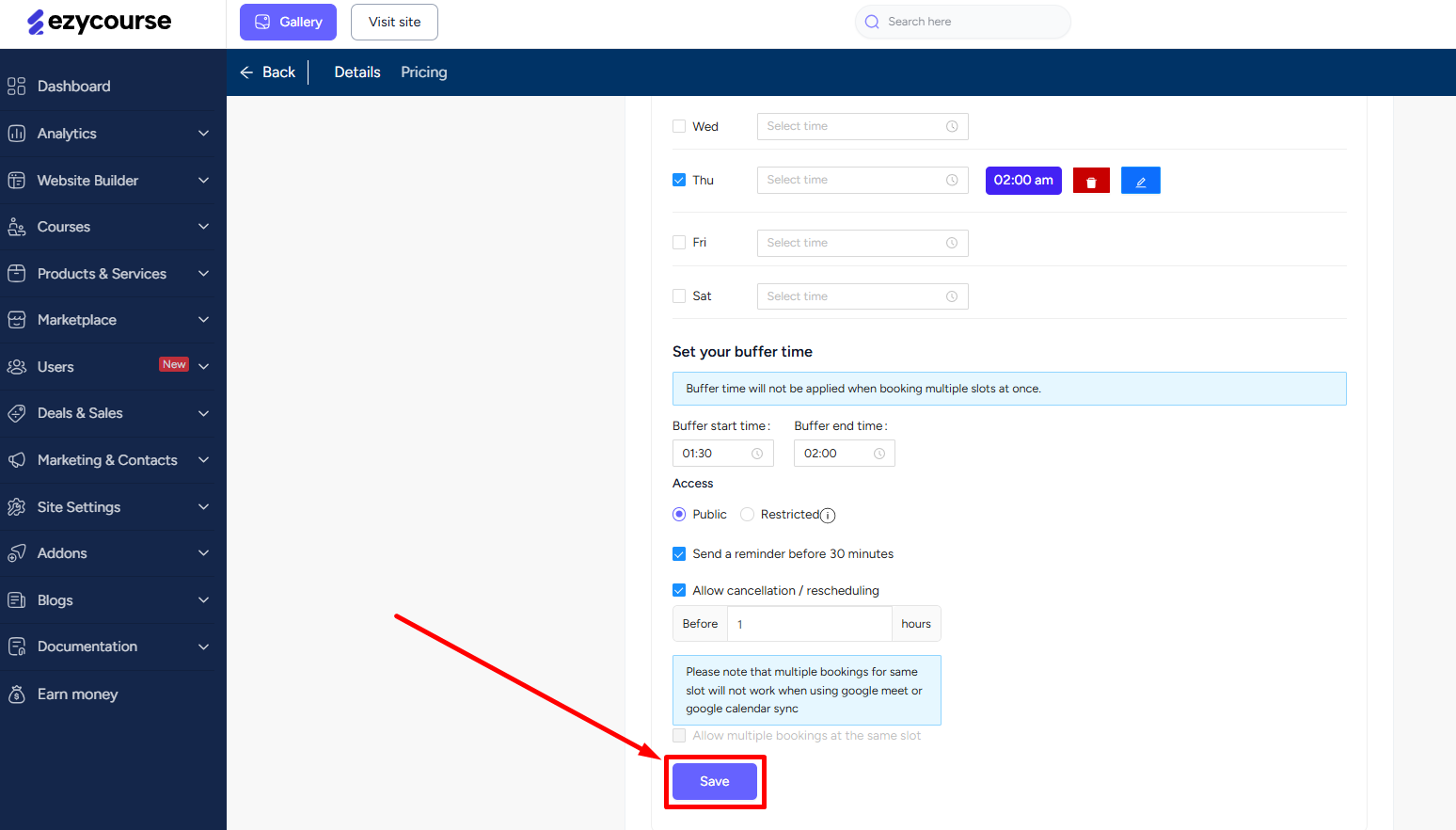Uncheck the Thu day checkbox
The height and width of the screenshot is (830, 1456).
pos(679,180)
